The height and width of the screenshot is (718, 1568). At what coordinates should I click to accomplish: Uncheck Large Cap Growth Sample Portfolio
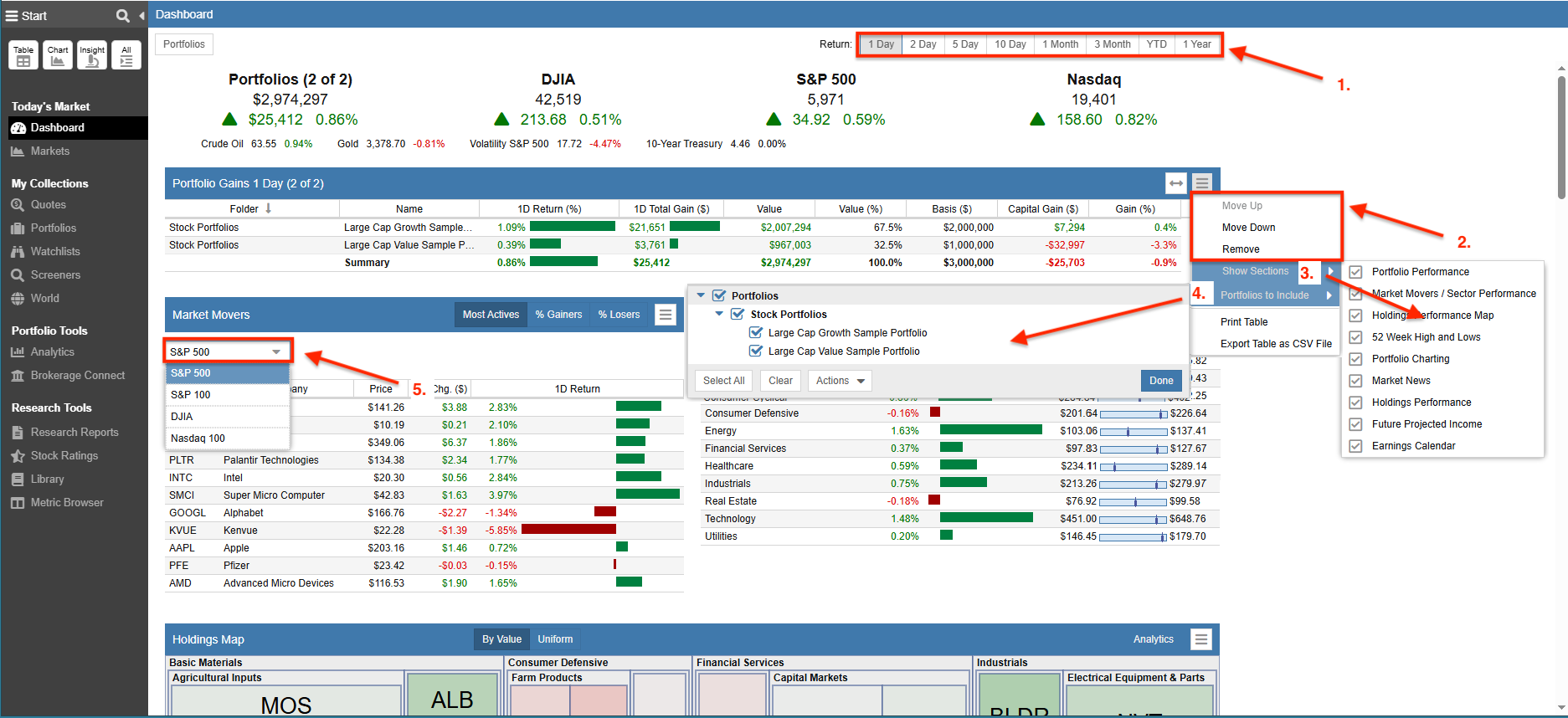(x=756, y=332)
